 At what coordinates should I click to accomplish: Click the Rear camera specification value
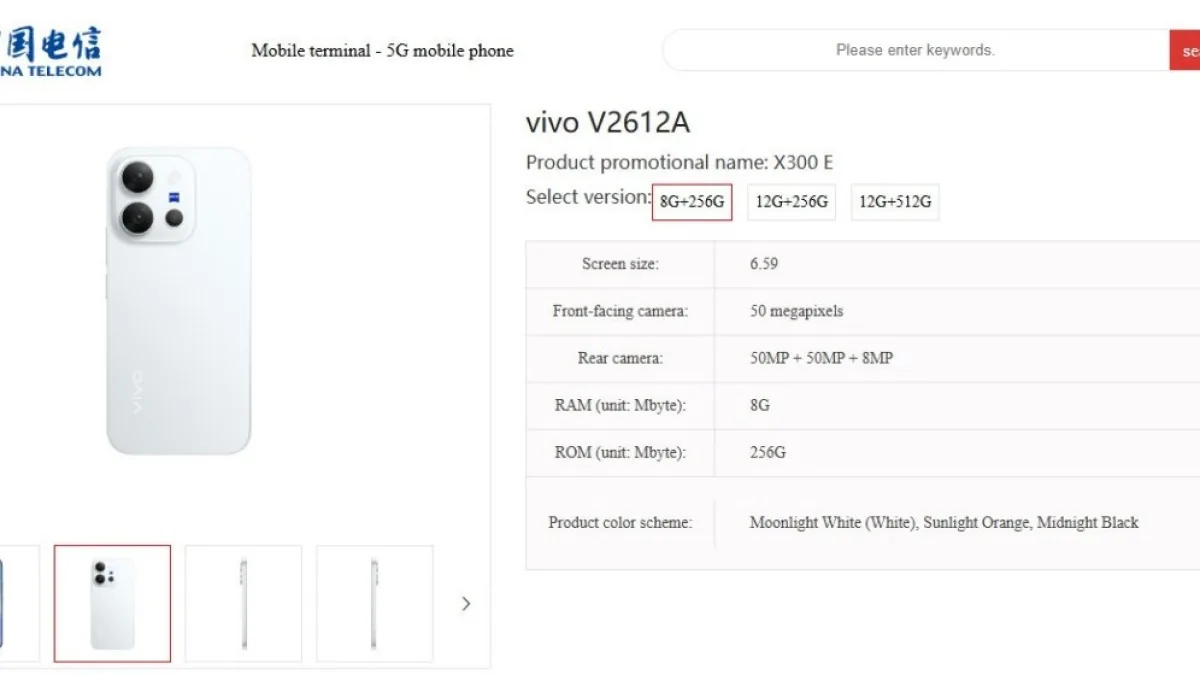821,358
